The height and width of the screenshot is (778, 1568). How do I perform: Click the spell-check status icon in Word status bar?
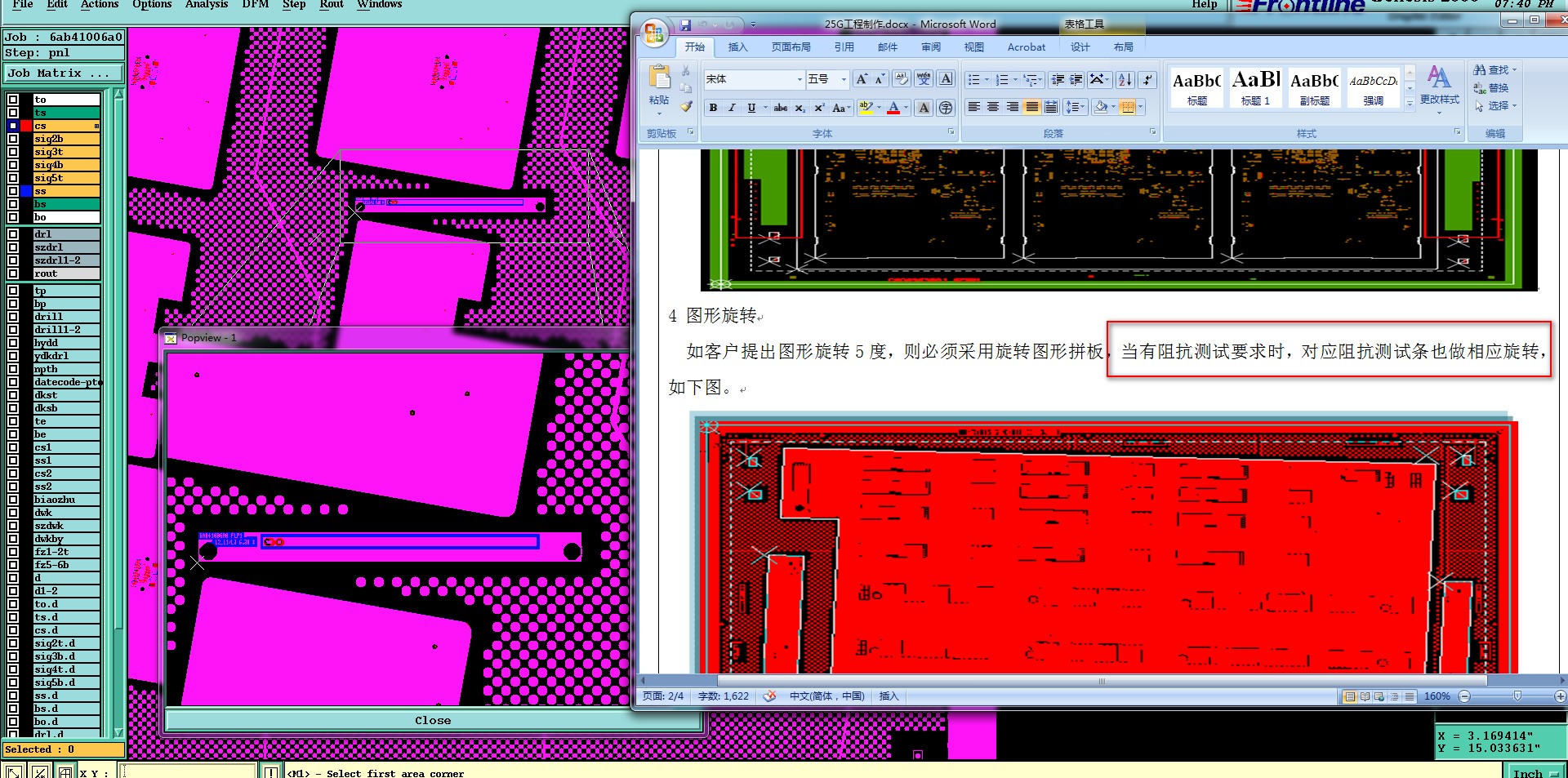(769, 696)
